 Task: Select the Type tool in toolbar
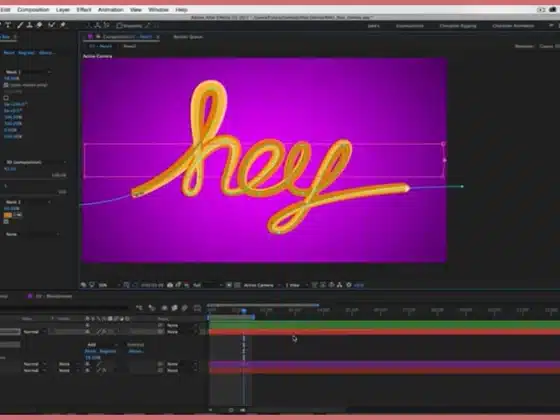[8, 25]
